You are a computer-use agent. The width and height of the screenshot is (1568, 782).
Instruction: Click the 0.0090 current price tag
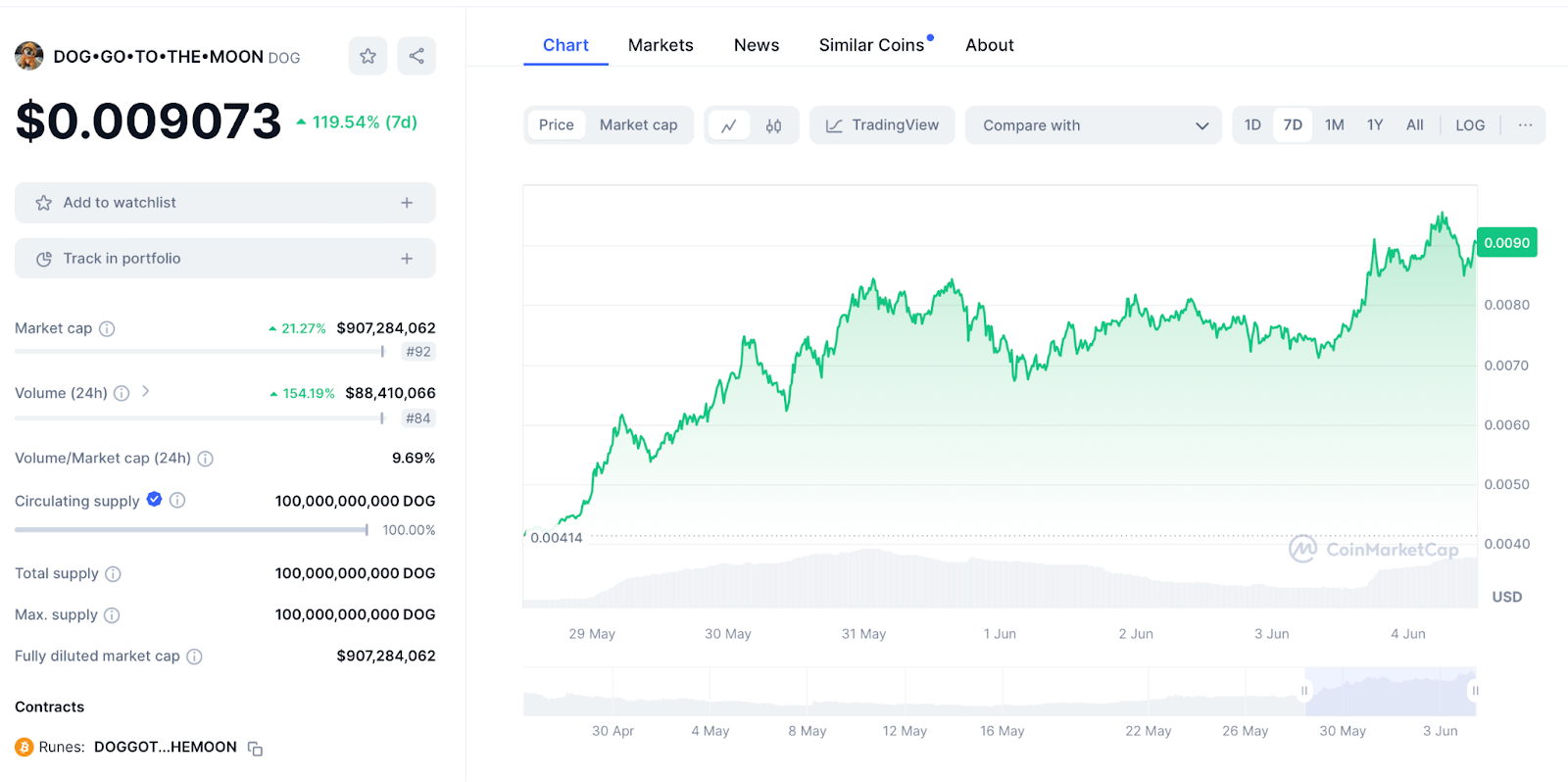tap(1507, 243)
